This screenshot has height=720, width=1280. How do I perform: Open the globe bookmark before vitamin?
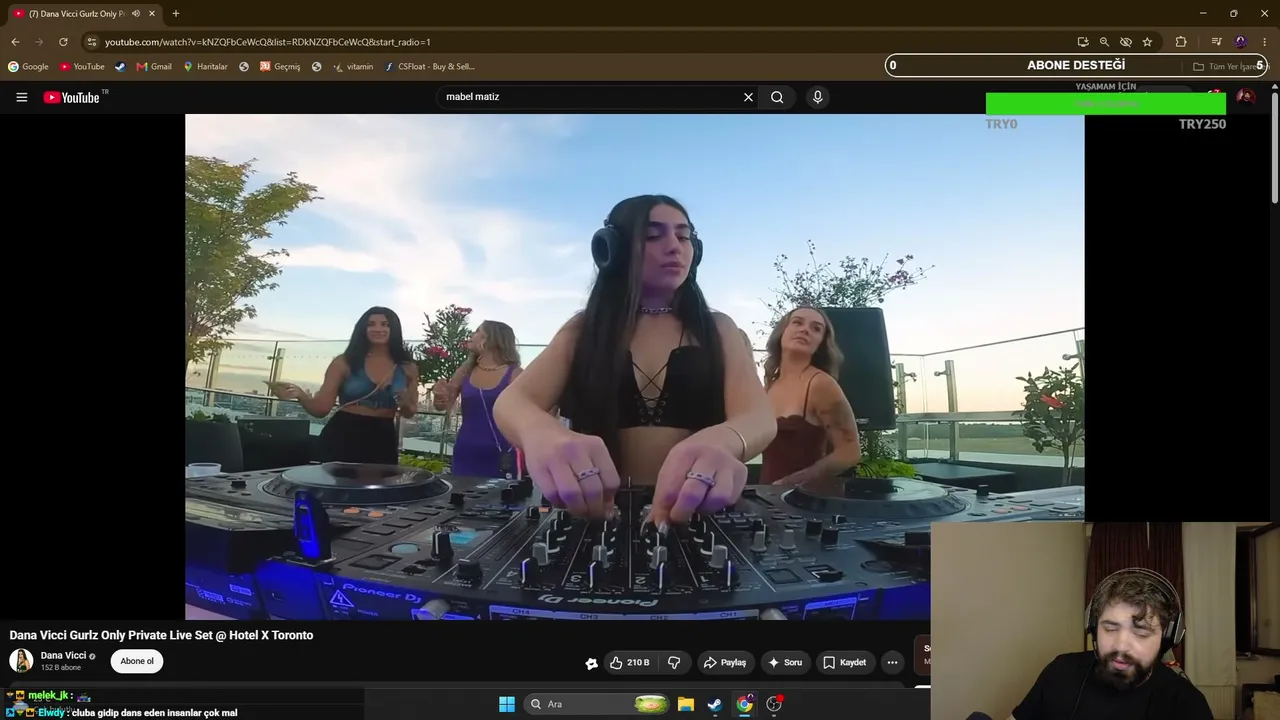point(317,67)
